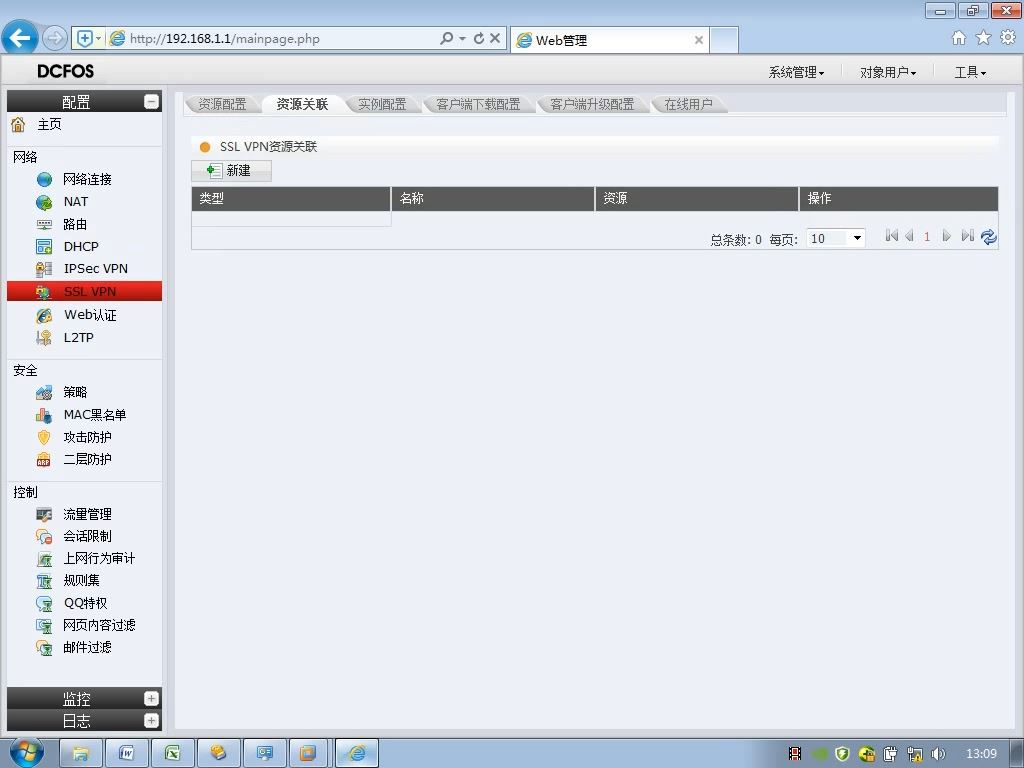Switch to the 资源配置 tab

(x=222, y=104)
